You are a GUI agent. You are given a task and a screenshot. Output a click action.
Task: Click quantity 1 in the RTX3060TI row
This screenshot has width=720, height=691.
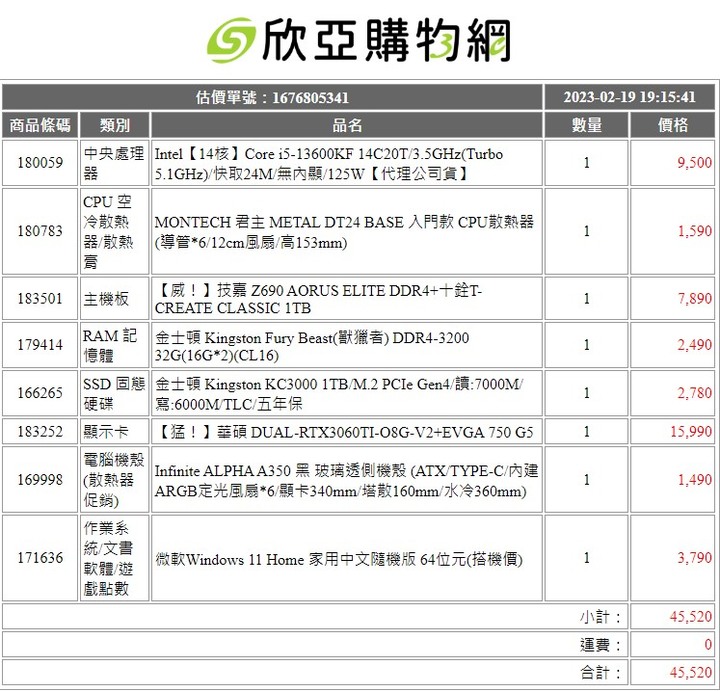coord(586,432)
